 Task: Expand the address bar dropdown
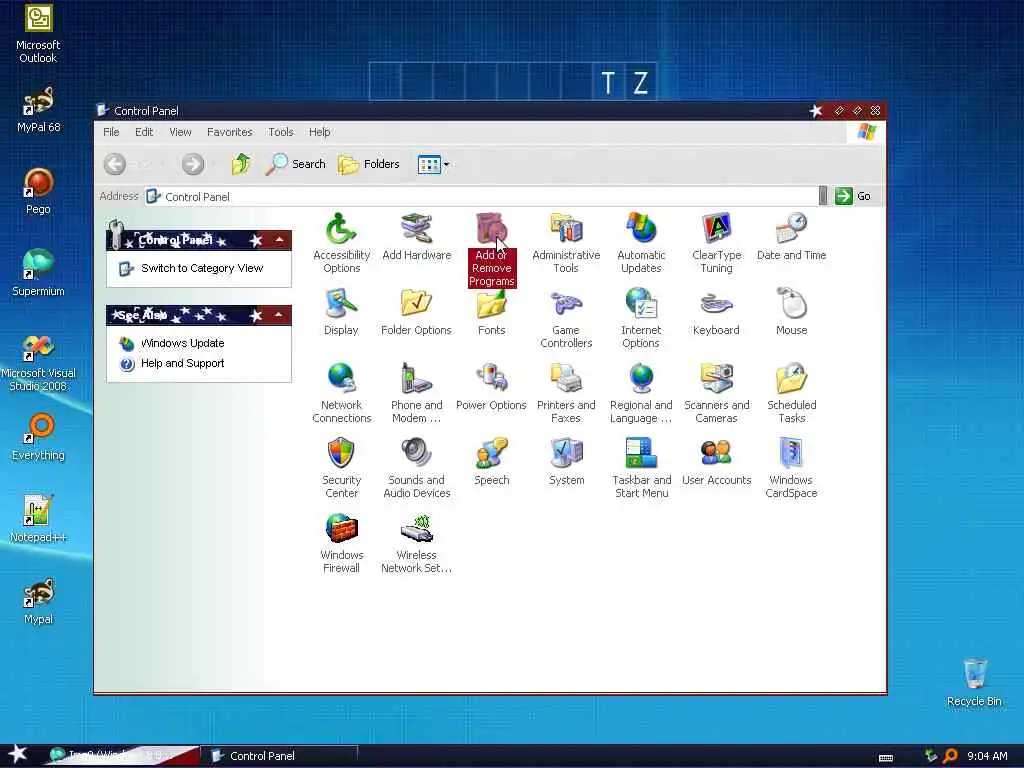pyautogui.click(x=823, y=195)
